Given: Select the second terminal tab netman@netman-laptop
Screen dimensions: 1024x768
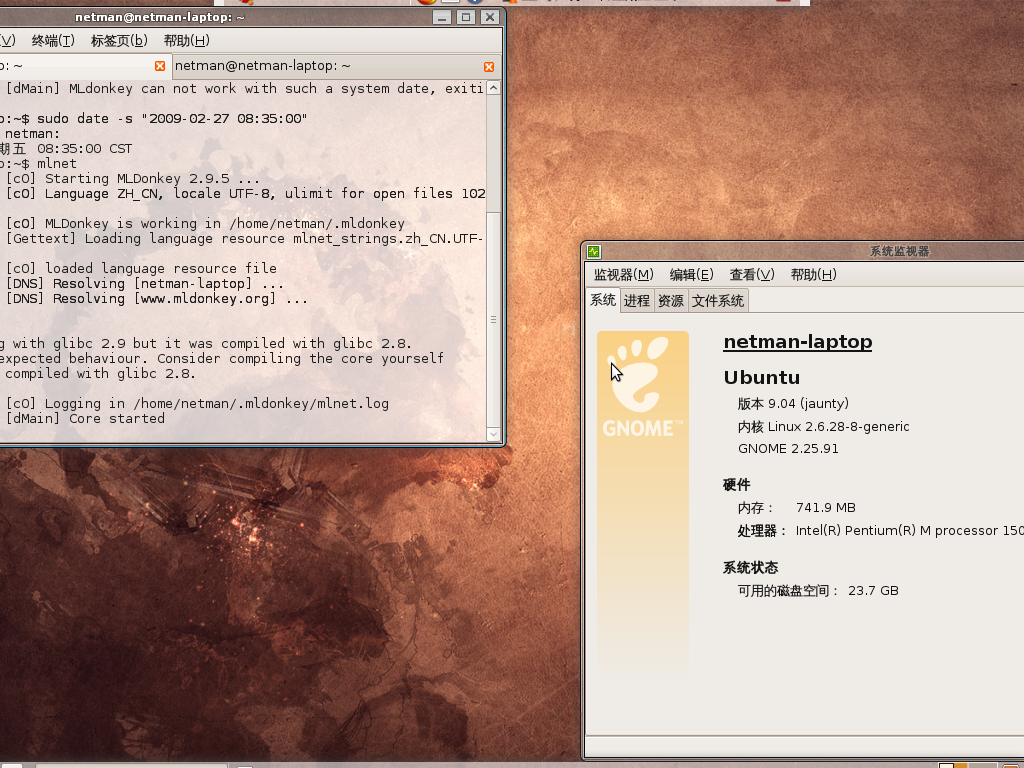Looking at the screenshot, I should 335,66.
